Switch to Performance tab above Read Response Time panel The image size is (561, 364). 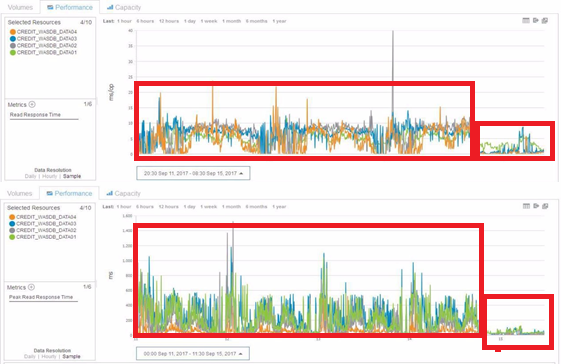(70, 7)
